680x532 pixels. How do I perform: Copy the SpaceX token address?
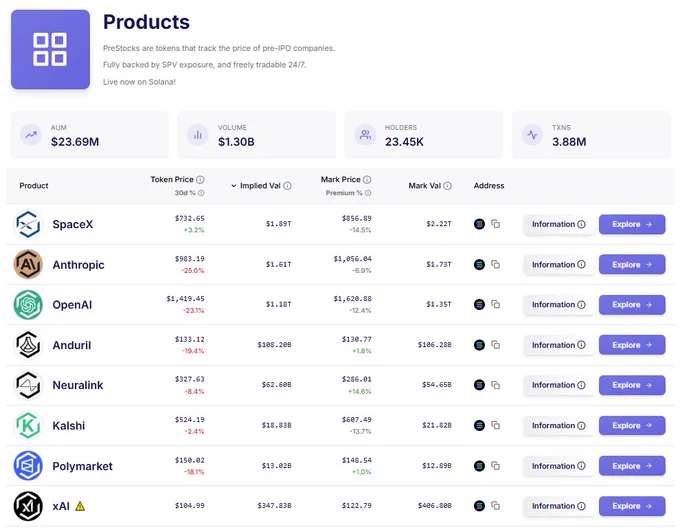click(495, 224)
